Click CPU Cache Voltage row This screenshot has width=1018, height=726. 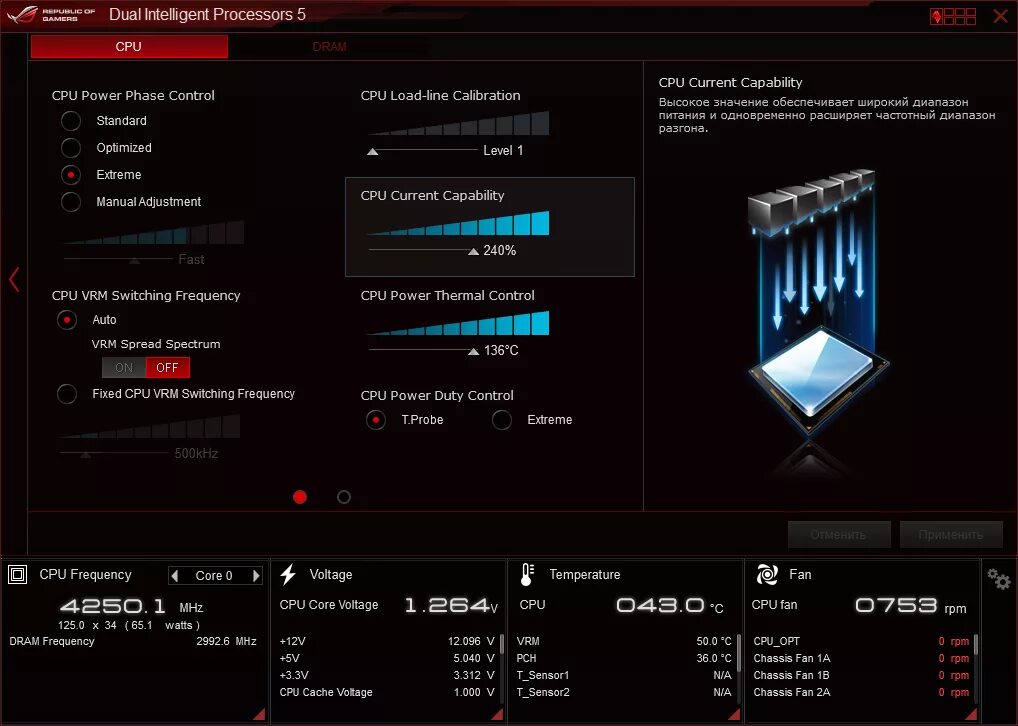(387, 692)
